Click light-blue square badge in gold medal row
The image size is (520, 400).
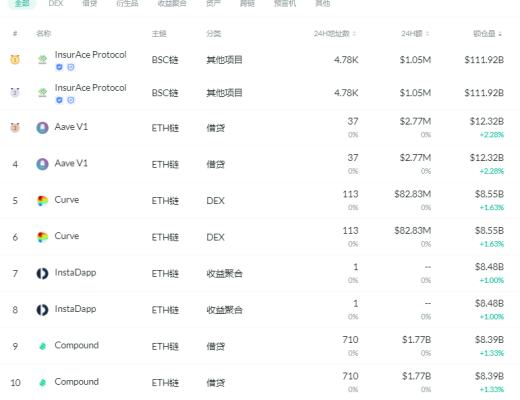71,67
